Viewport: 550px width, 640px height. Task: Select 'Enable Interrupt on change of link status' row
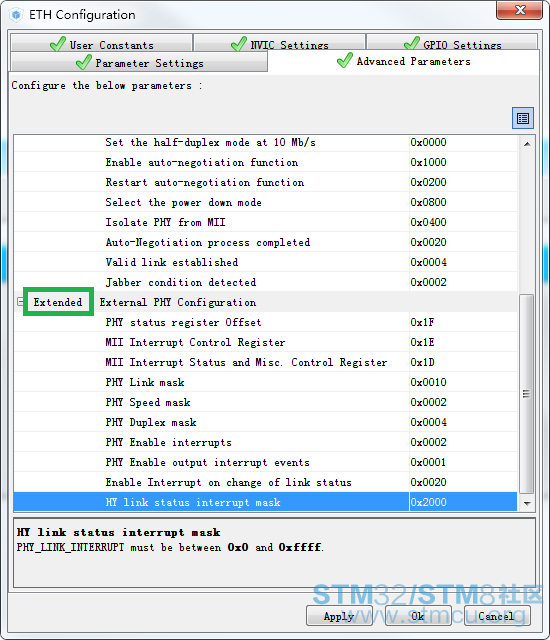pos(266,482)
